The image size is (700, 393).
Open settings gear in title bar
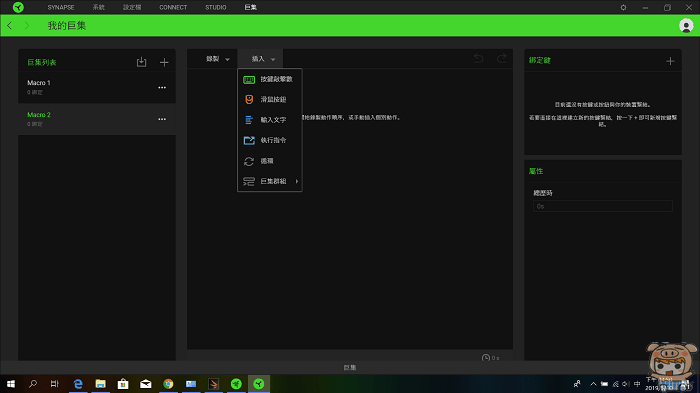[623, 8]
